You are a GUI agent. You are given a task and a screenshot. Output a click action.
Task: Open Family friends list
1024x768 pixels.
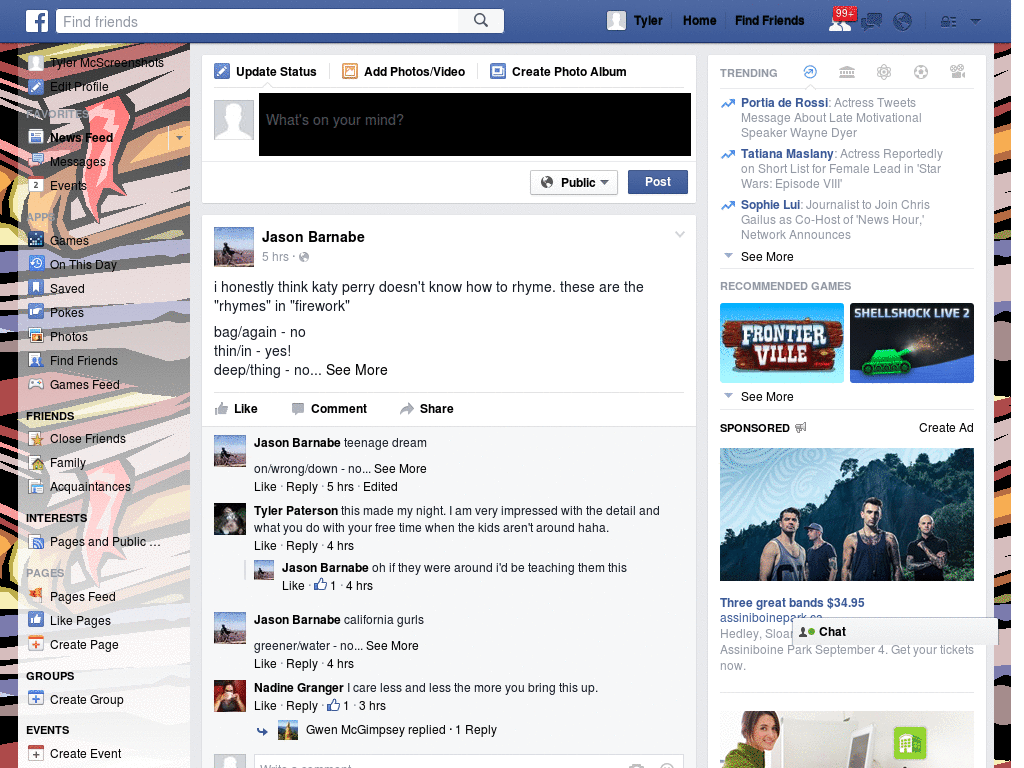[68, 463]
